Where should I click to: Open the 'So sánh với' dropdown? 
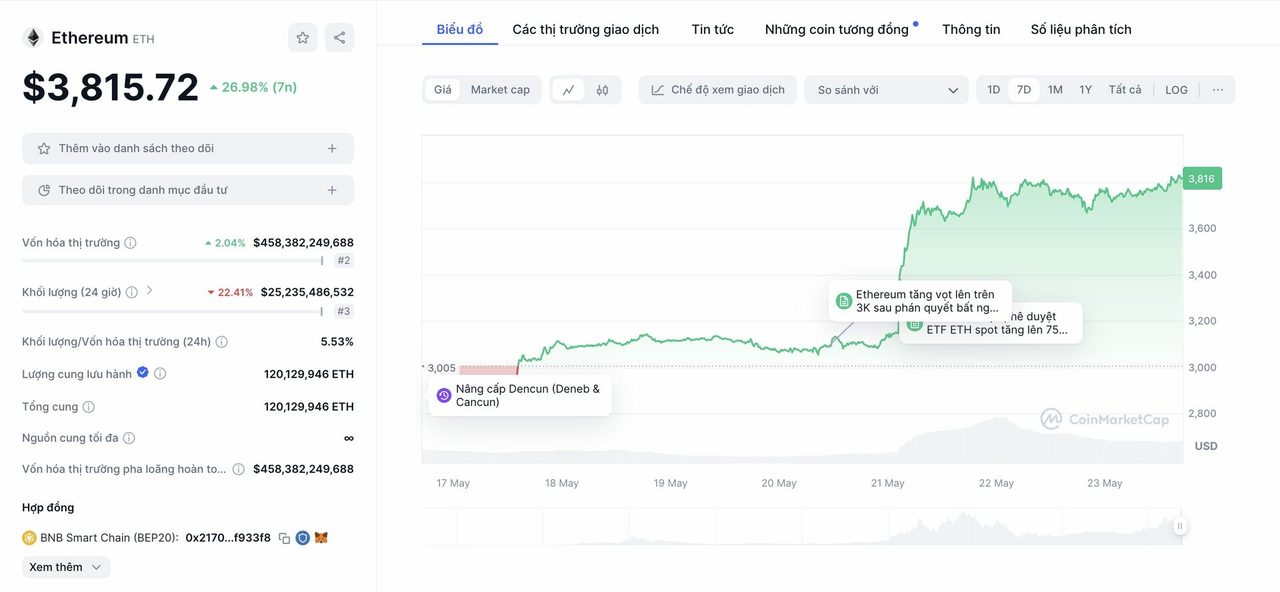(887, 90)
